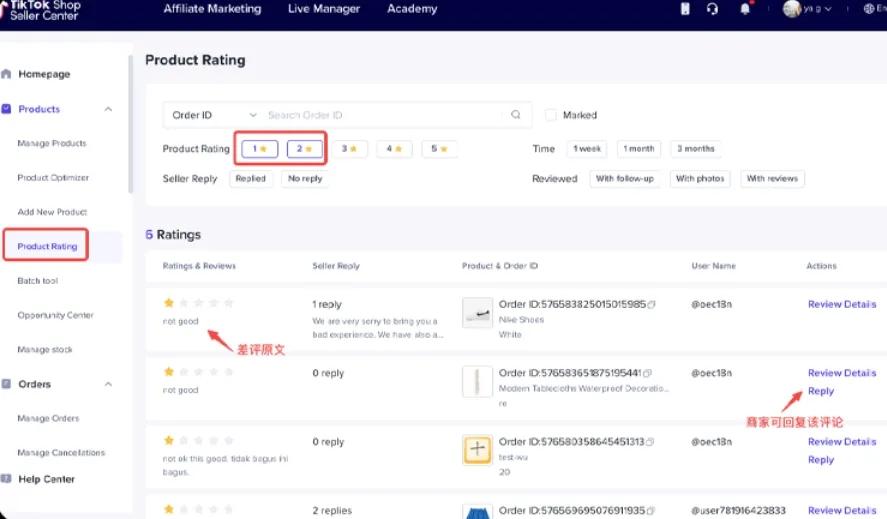This screenshot has height=519, width=887.
Task: Open the Order ID search type dropdown
Action: click(214, 115)
